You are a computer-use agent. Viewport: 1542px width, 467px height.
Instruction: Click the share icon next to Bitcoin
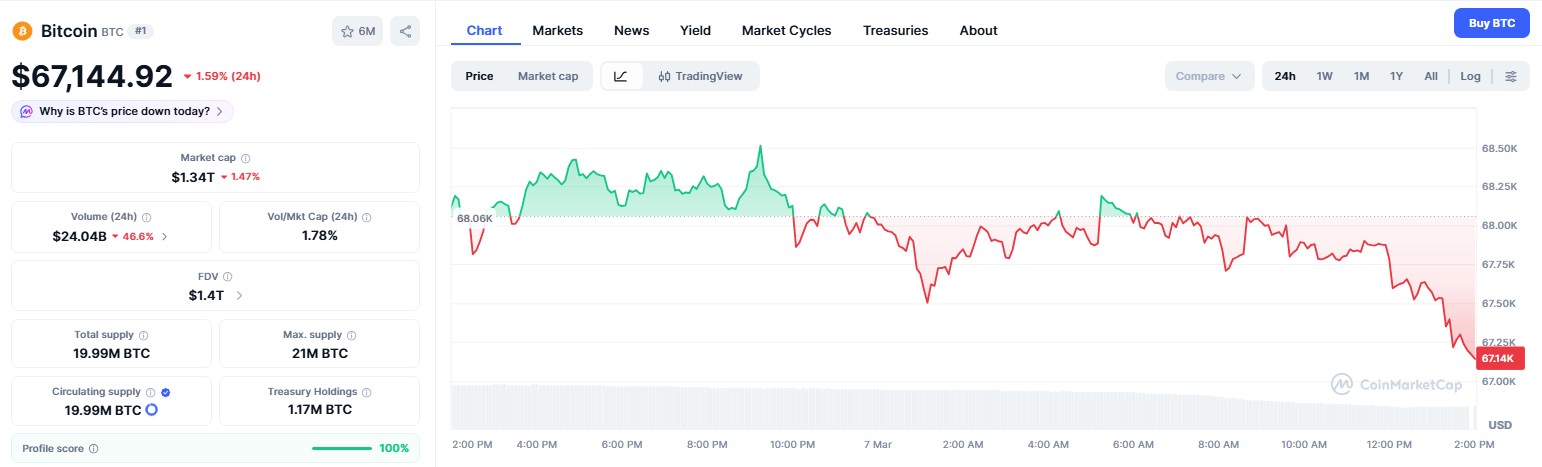click(405, 31)
